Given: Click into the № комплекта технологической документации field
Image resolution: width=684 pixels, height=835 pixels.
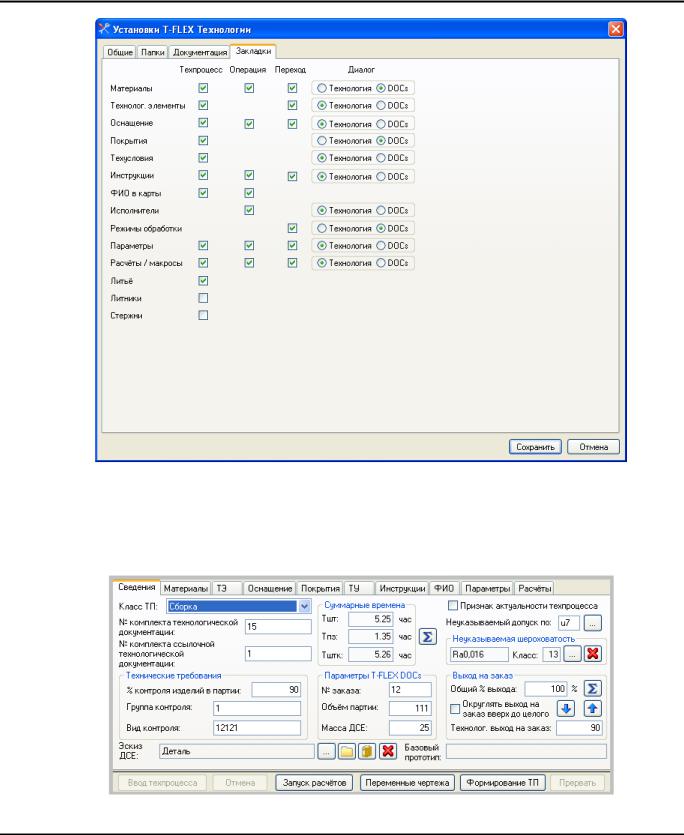Looking at the screenshot, I should [278, 627].
